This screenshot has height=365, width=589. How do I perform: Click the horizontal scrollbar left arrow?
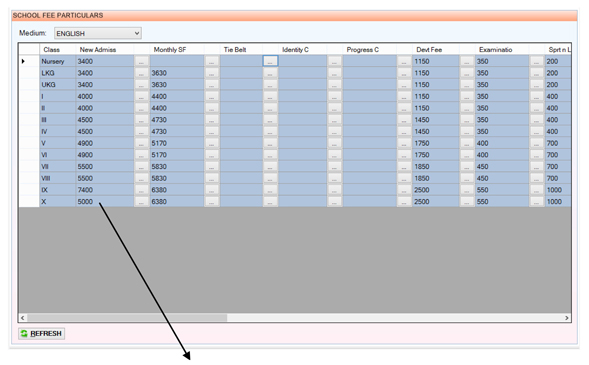[23, 318]
